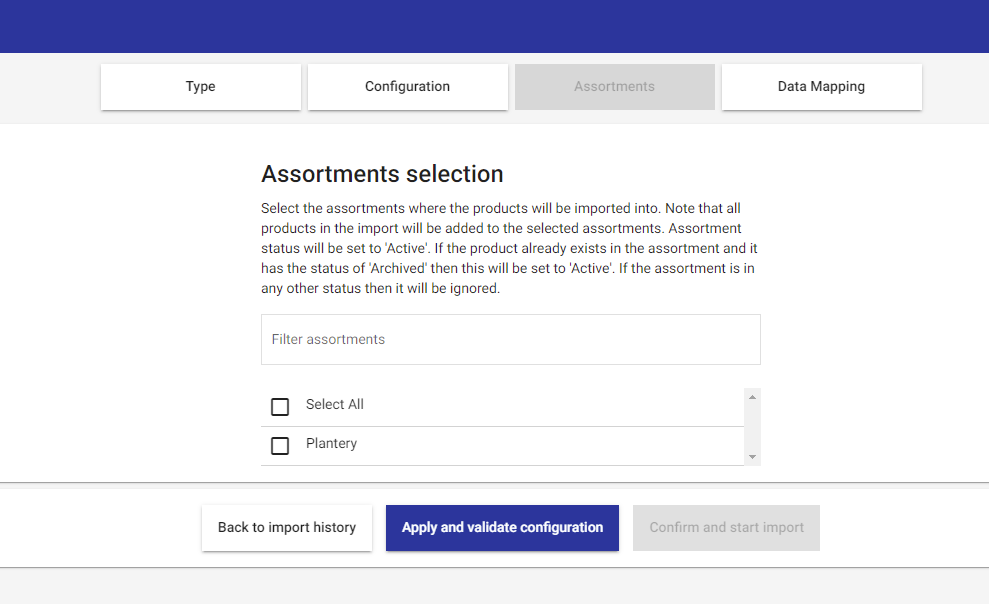This screenshot has width=989, height=604.
Task: Apply and validate configuration
Action: (x=502, y=528)
